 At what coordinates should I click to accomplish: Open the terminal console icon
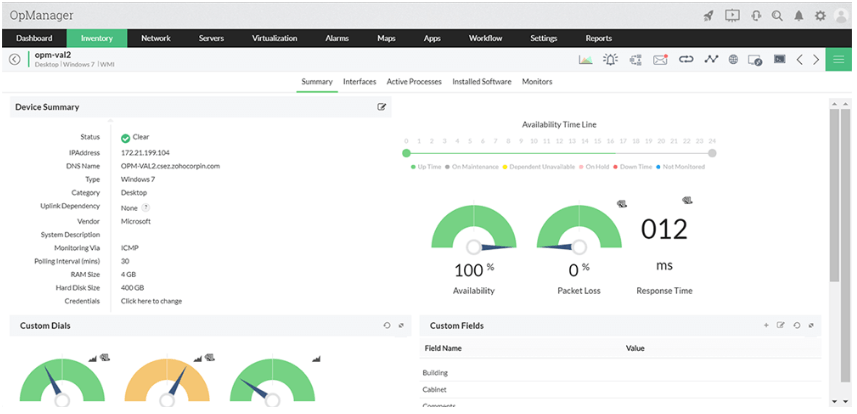[x=779, y=60]
